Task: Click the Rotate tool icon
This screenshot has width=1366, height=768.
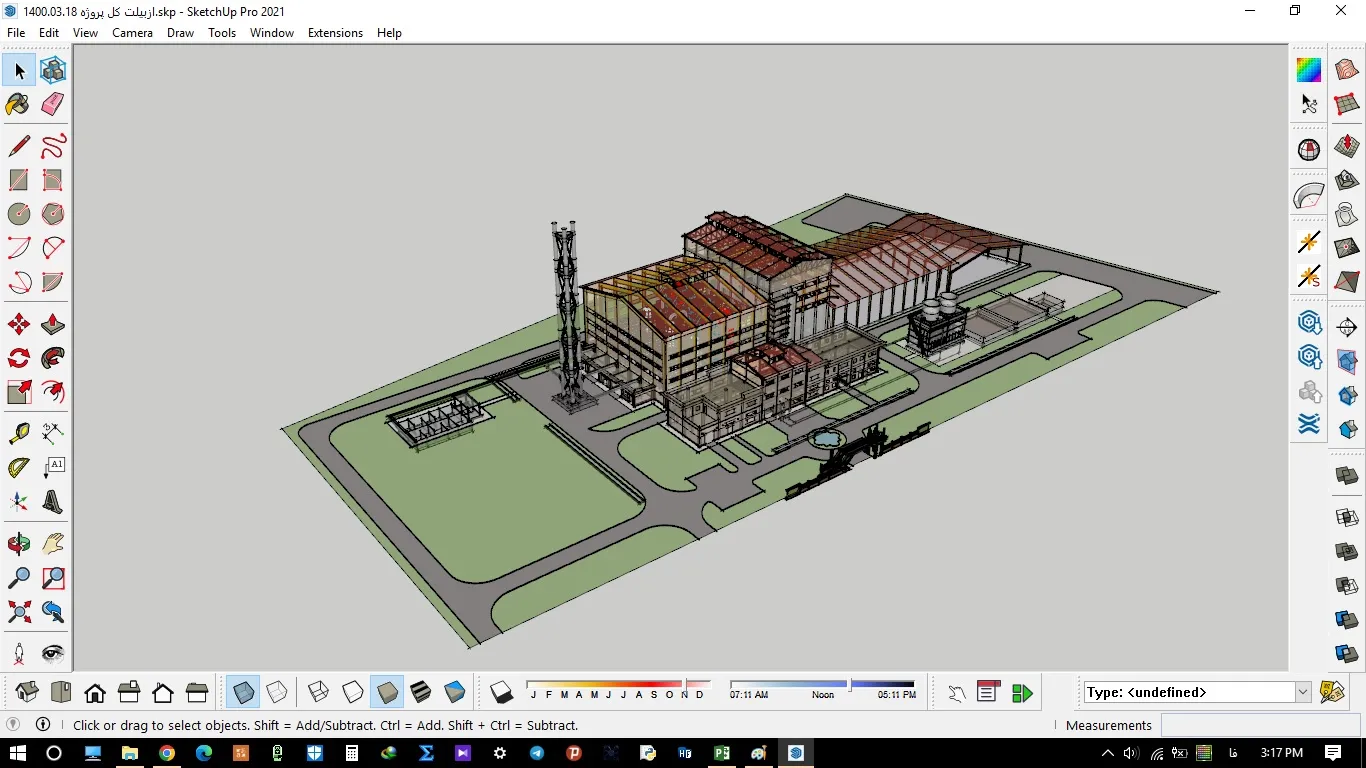Action: [x=18, y=358]
